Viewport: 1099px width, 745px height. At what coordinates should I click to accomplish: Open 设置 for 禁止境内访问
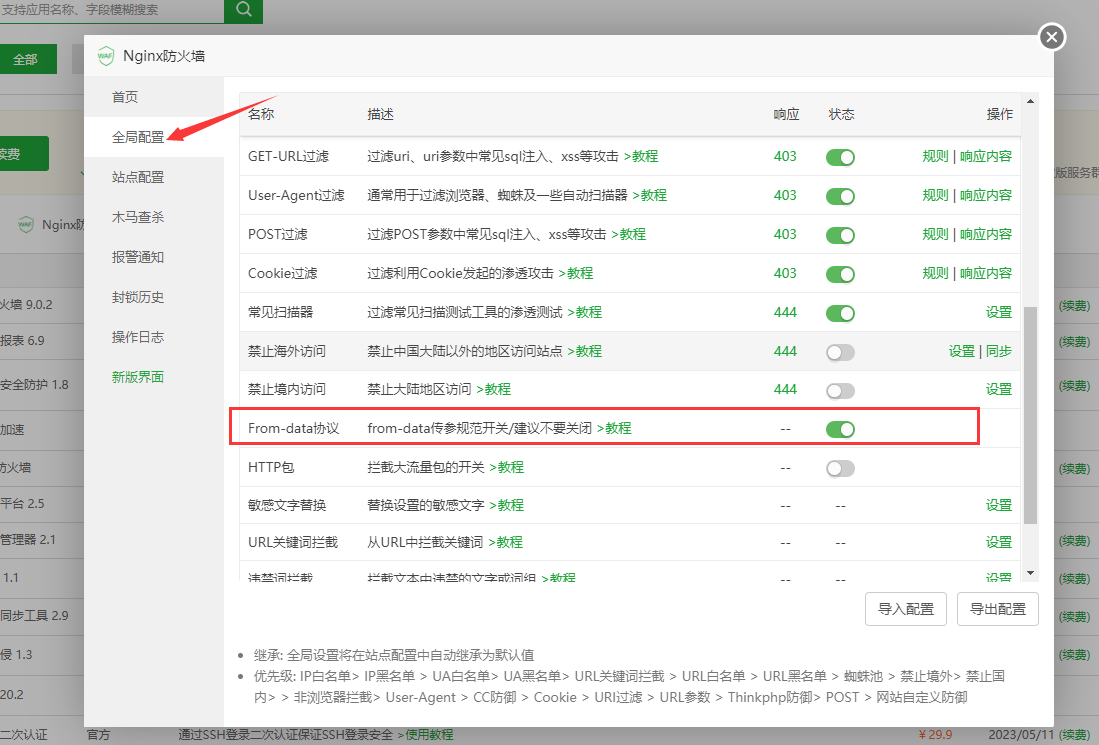999,389
